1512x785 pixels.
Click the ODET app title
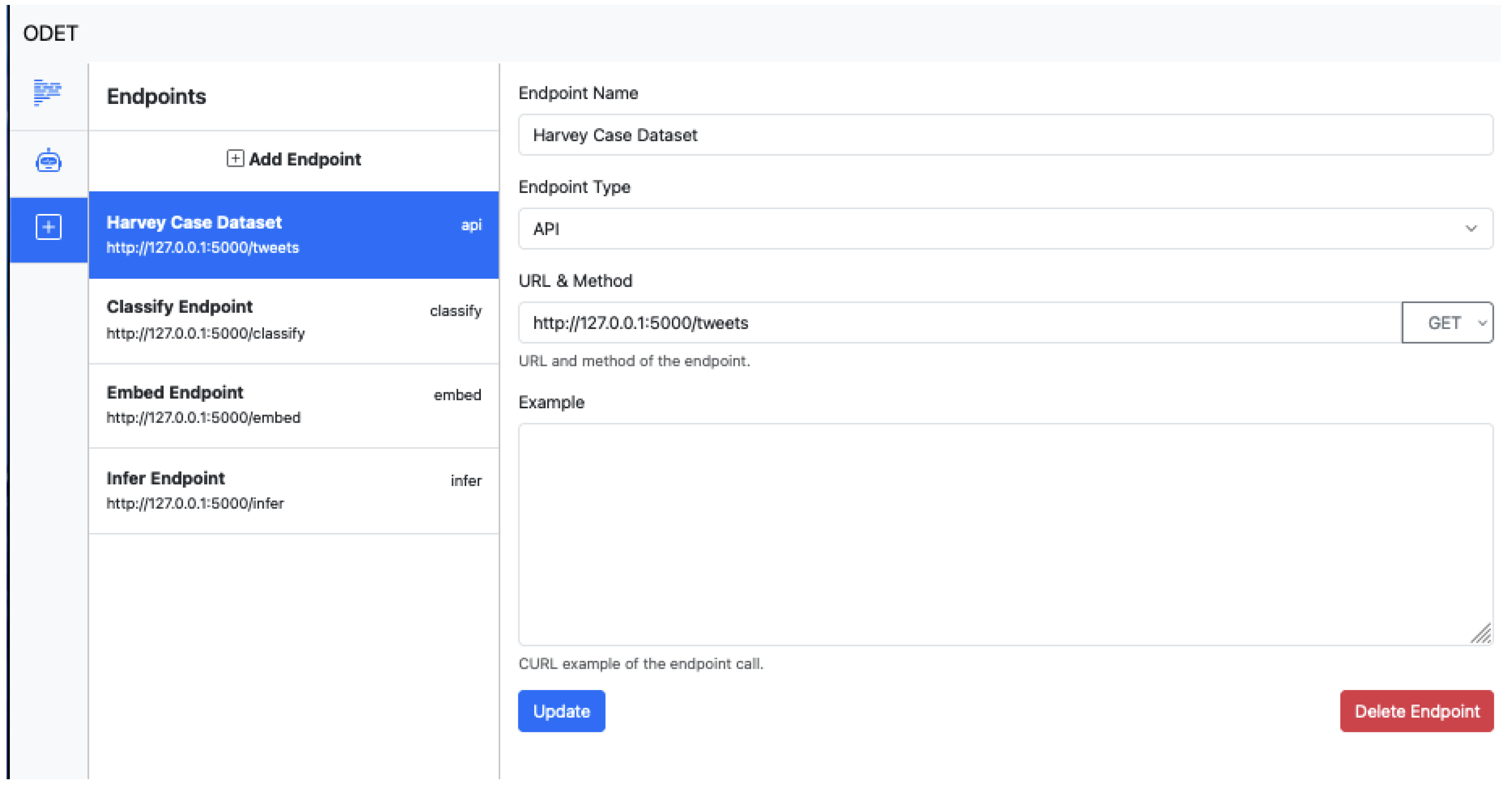coord(51,33)
